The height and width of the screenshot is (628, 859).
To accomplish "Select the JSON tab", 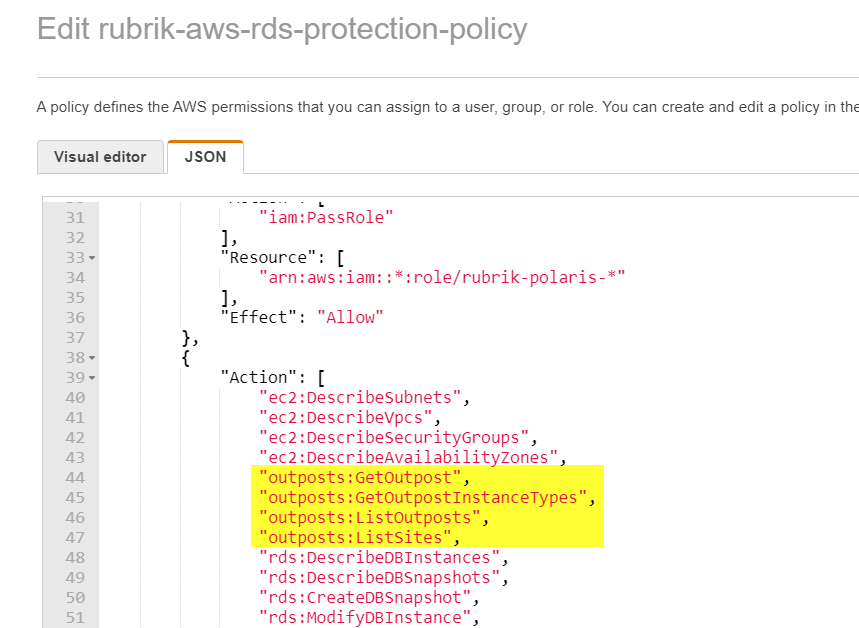I will tap(205, 157).
